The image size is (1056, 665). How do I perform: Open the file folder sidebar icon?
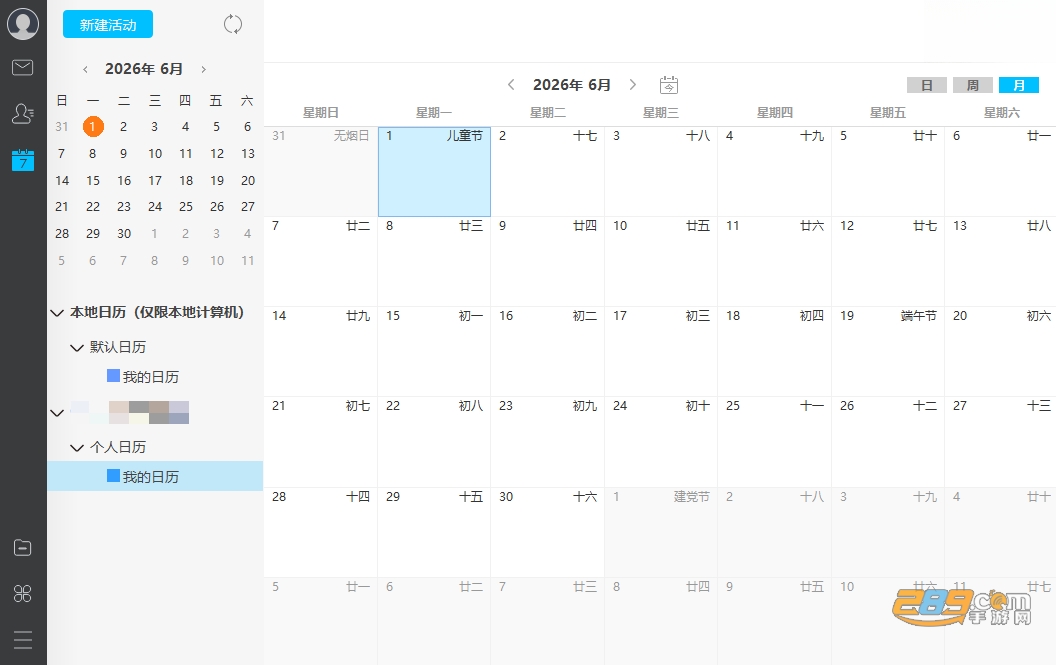[23, 548]
